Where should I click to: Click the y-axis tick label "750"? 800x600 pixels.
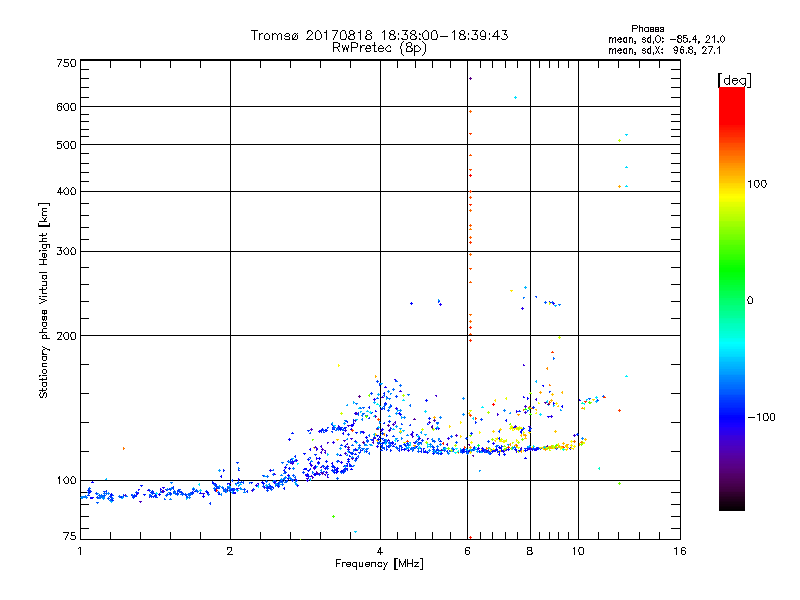click(66, 63)
